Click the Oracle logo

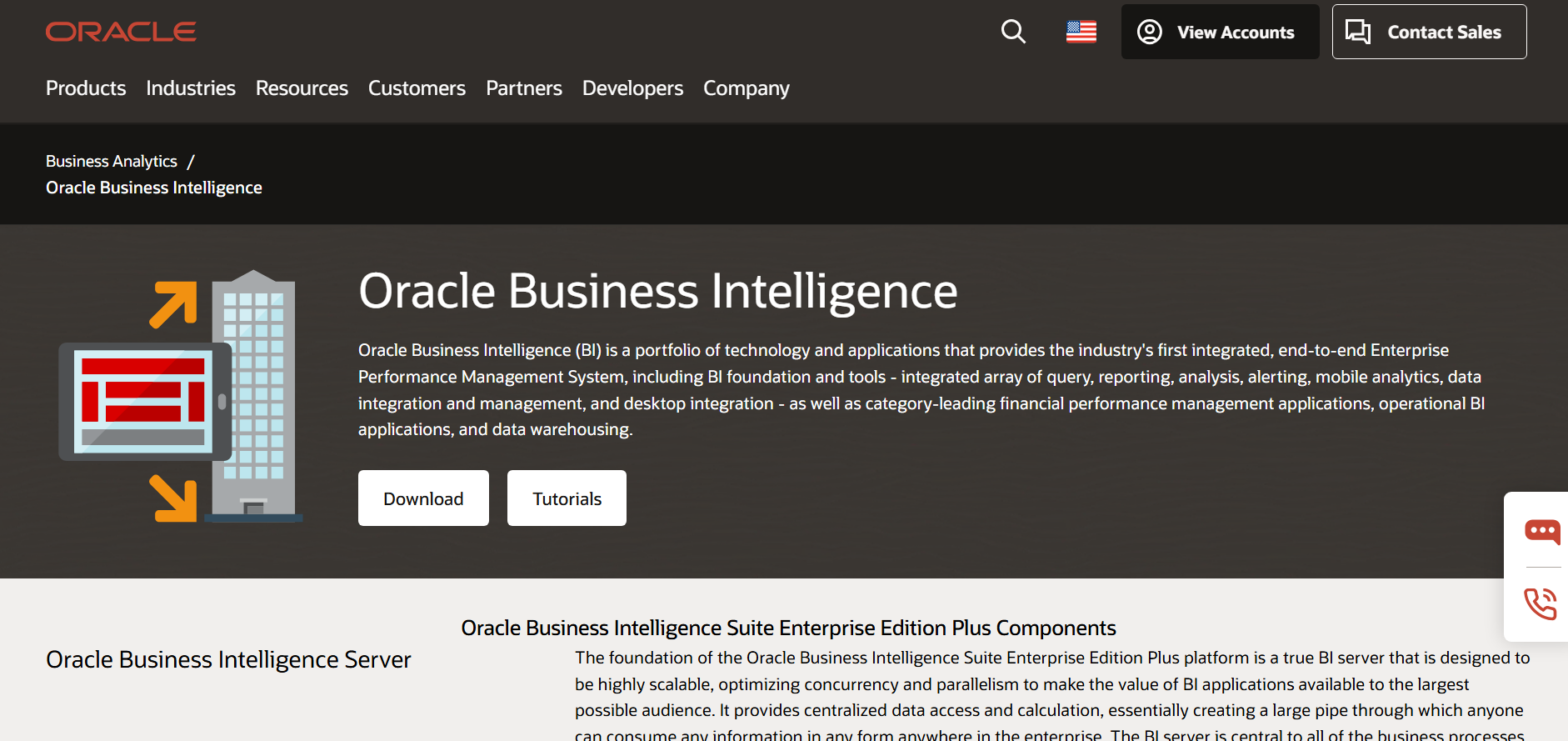tap(121, 32)
